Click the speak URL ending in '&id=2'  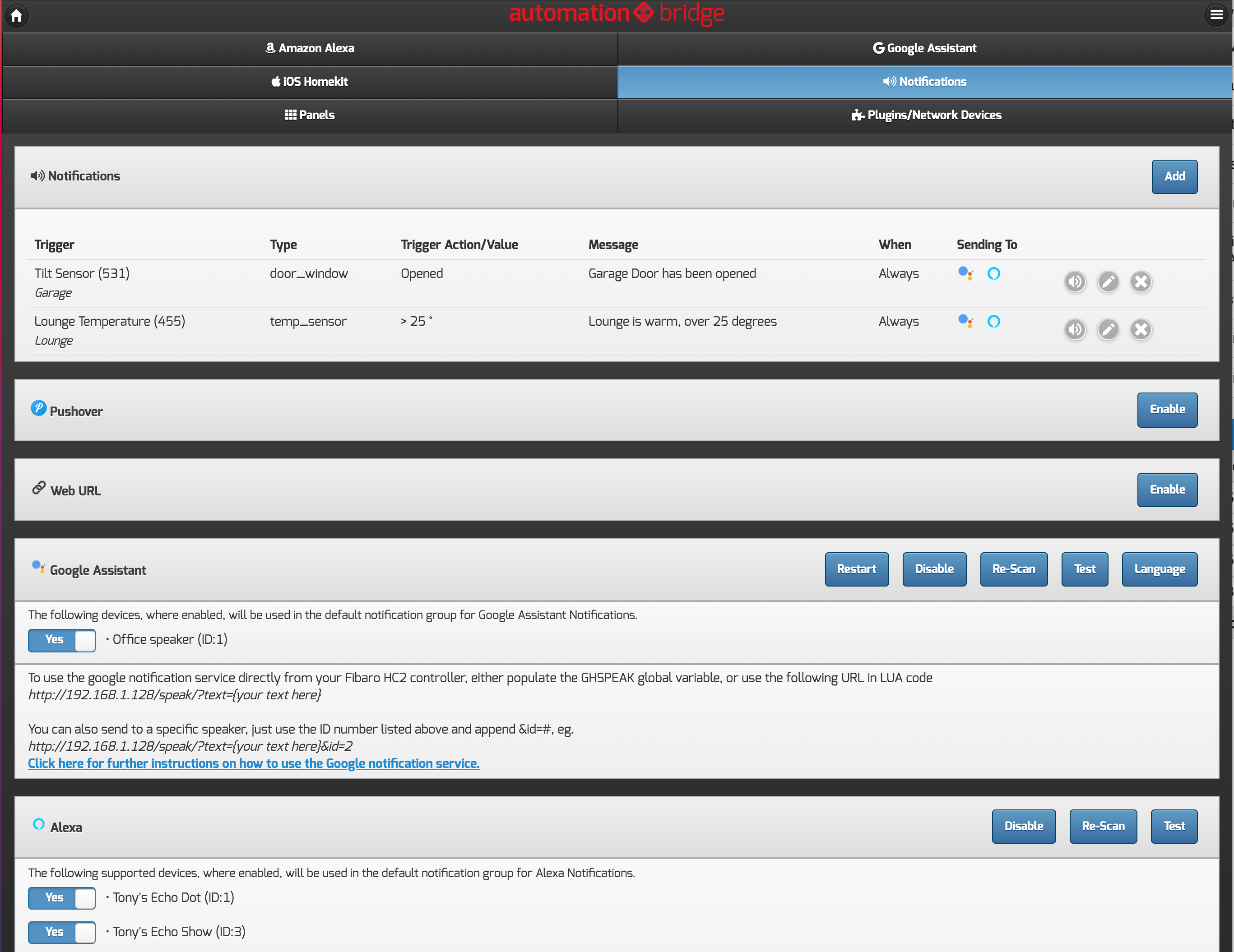click(x=190, y=746)
